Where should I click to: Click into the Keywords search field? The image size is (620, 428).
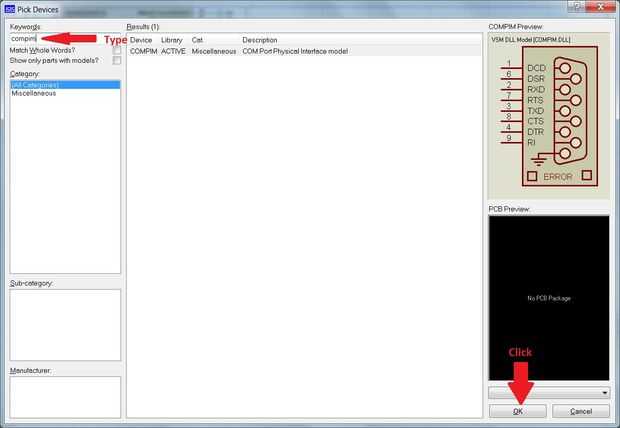tap(65, 38)
